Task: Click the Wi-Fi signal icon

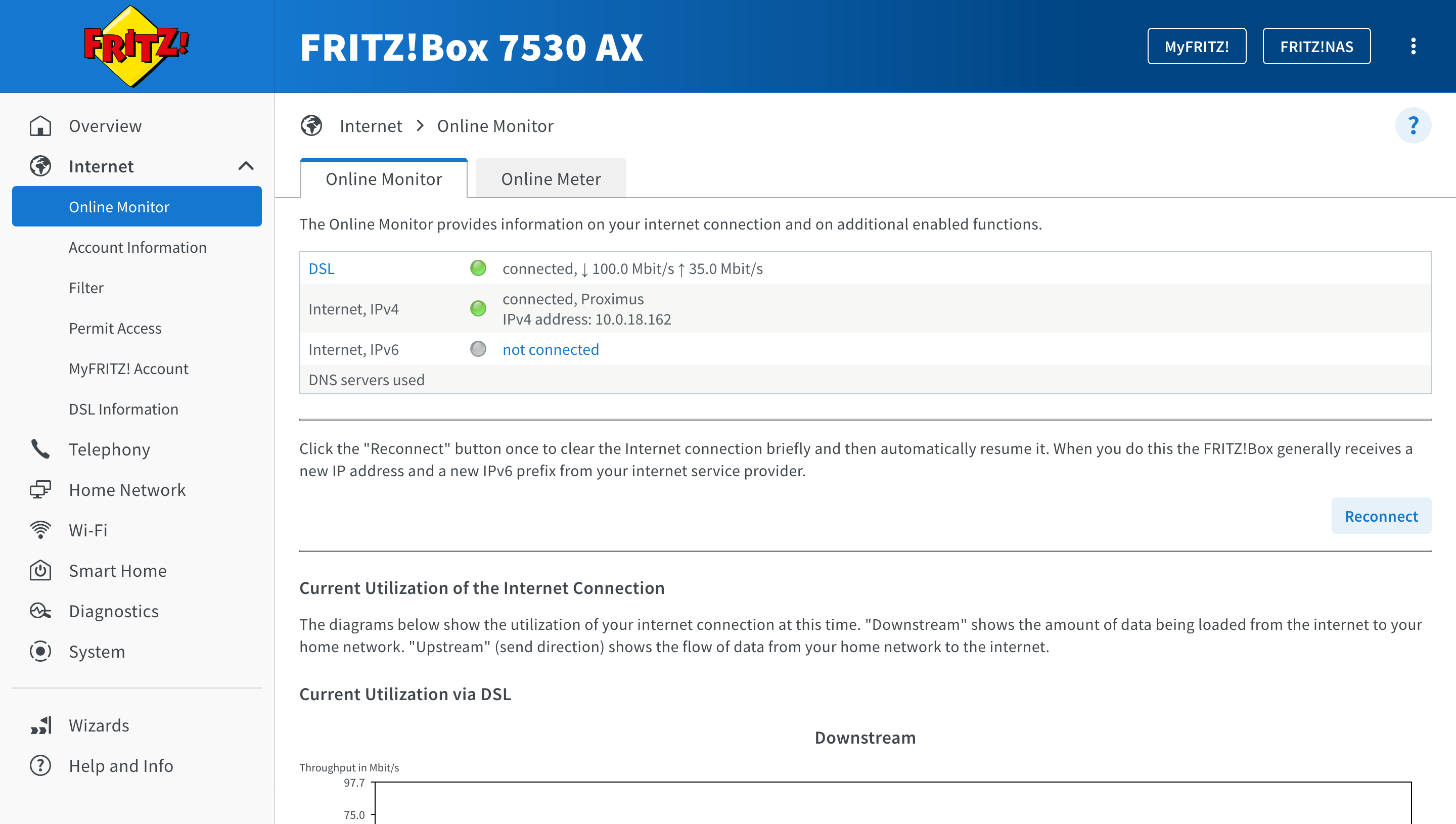Action: tap(40, 530)
